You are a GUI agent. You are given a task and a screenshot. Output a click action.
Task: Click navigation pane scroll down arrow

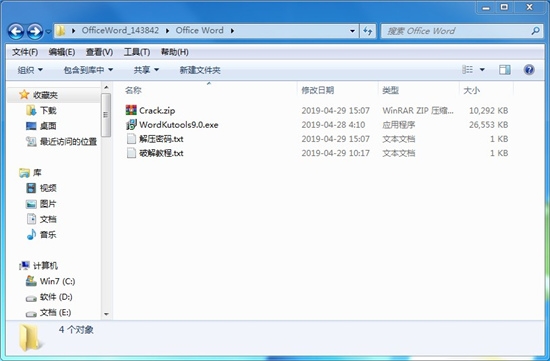(x=106, y=314)
